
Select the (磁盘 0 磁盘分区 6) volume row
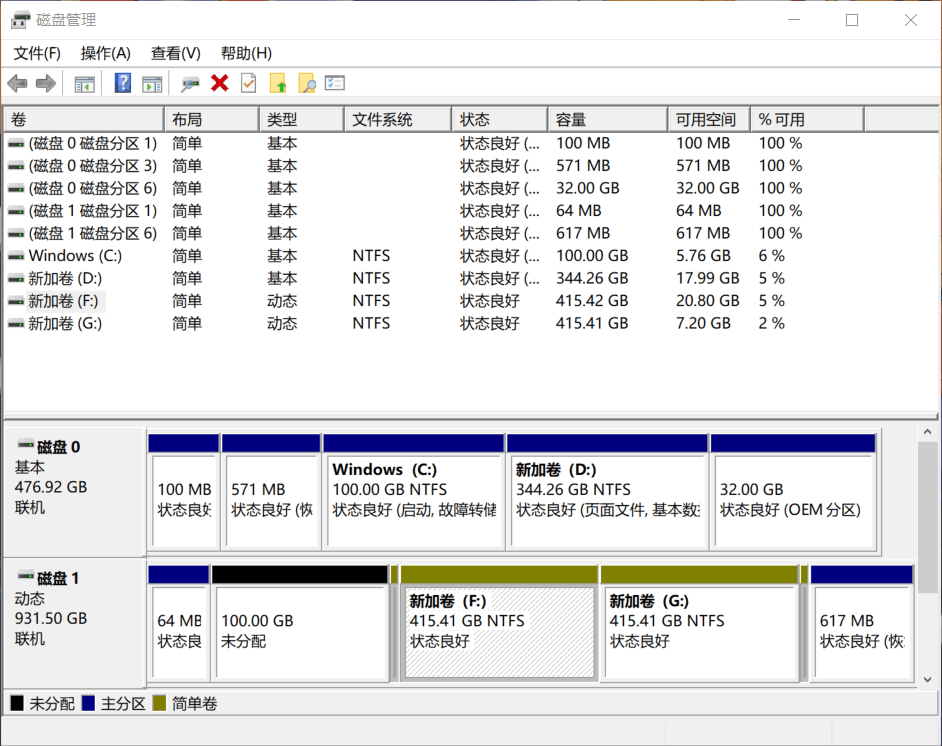(x=471, y=189)
